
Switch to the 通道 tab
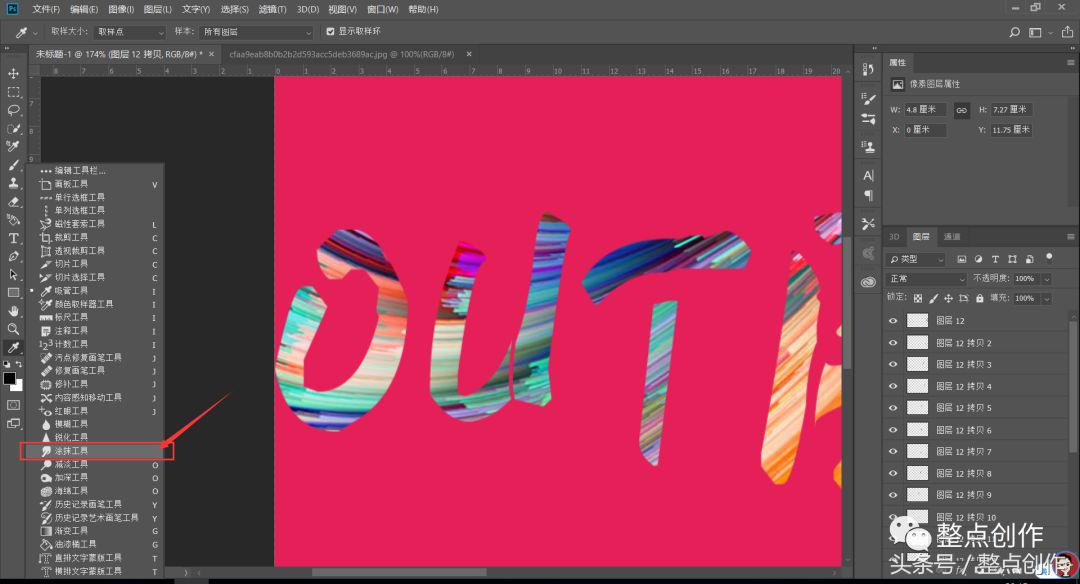952,237
